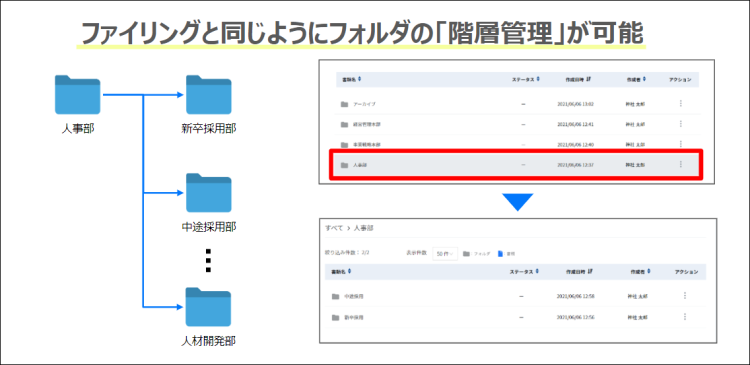
Task: Open the 中途採用 folder name
Action: click(354, 297)
